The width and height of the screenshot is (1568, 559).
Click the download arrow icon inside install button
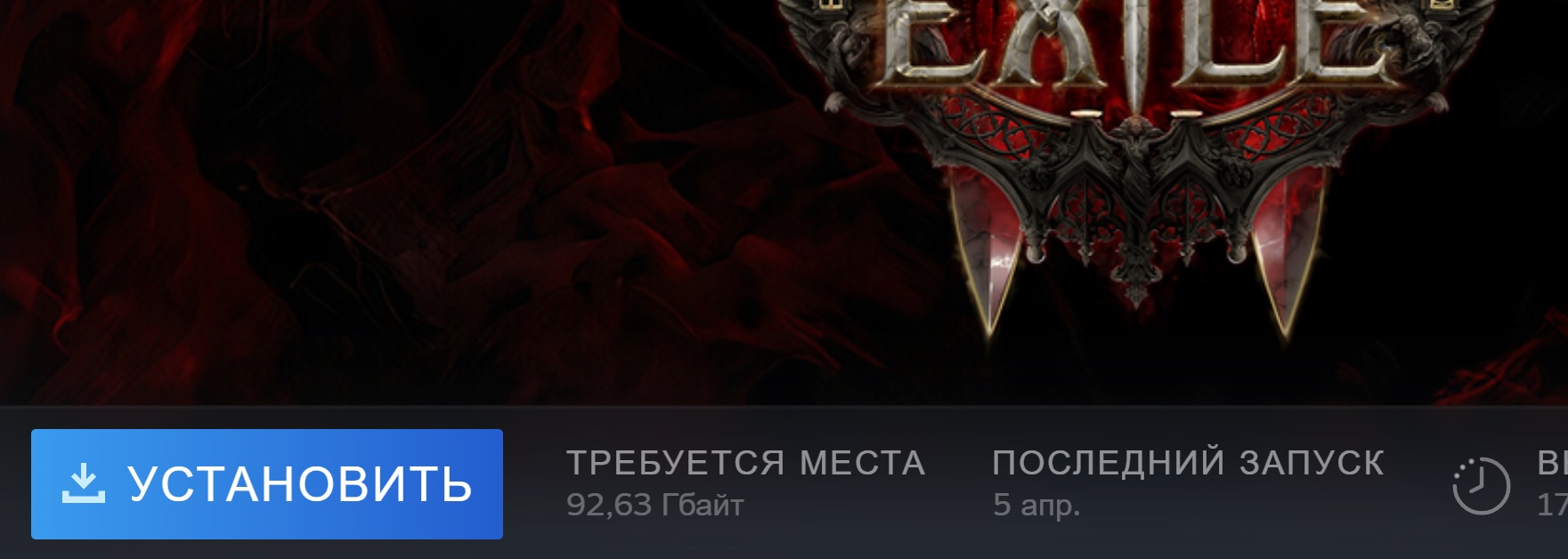pos(83,483)
